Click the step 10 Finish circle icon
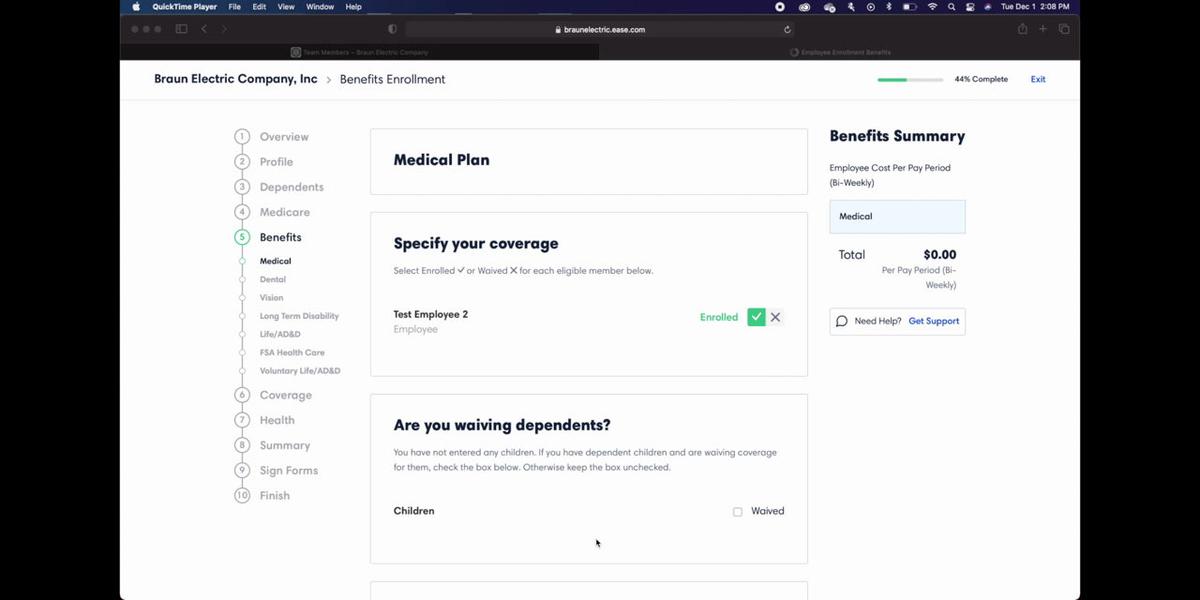Viewport: 1200px width, 600px height. 242,495
